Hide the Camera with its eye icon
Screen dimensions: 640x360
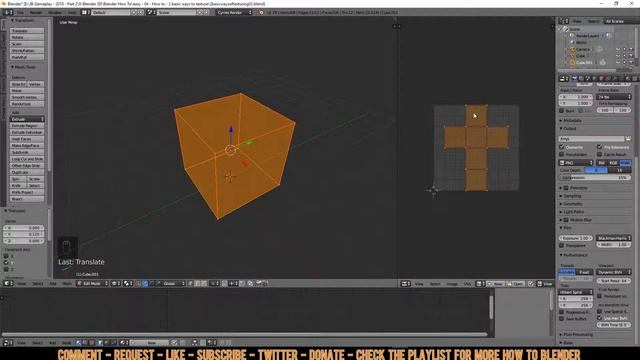[x=618, y=49]
